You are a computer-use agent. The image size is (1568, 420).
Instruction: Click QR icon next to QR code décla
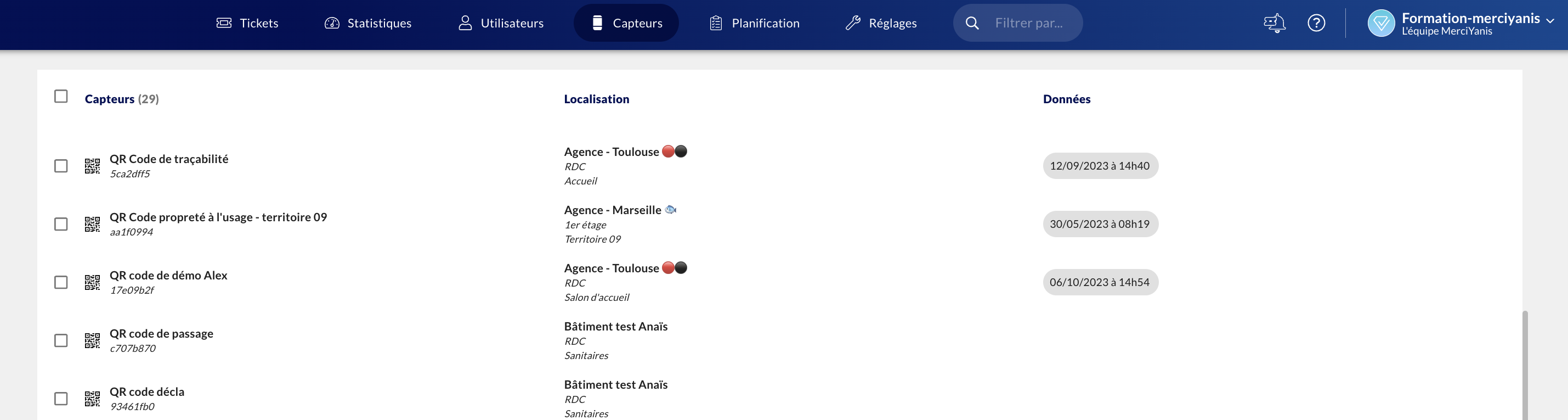[93, 399]
